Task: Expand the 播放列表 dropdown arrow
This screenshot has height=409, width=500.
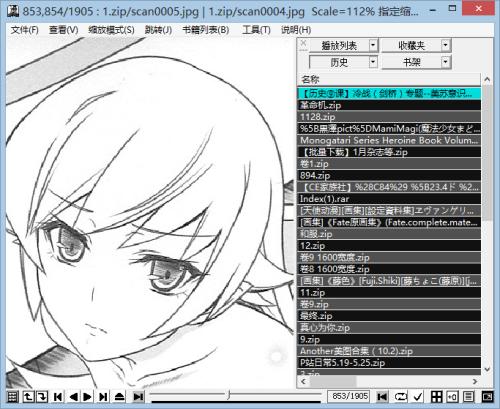Action: 373,45
